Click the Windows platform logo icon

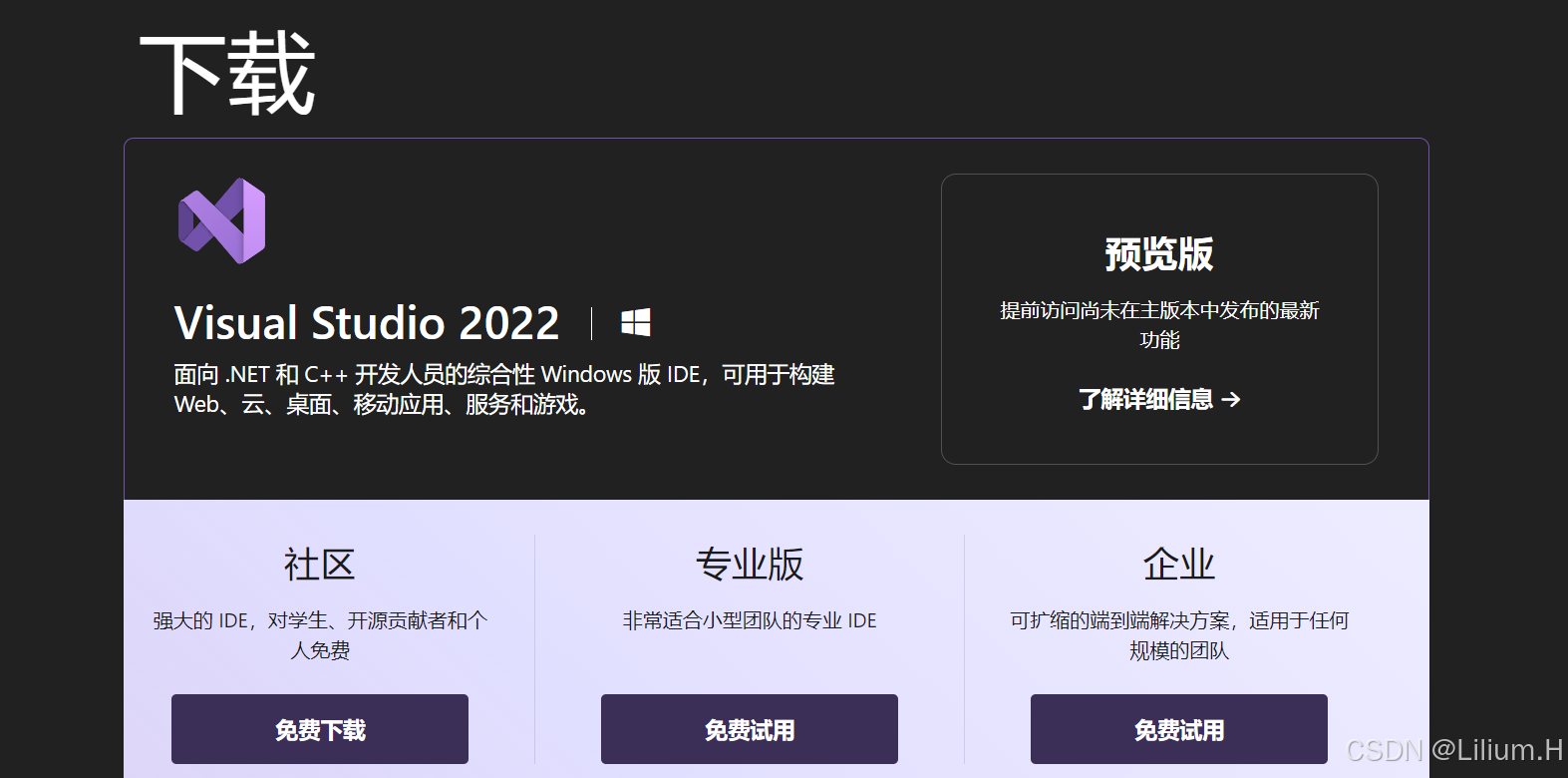[x=636, y=322]
